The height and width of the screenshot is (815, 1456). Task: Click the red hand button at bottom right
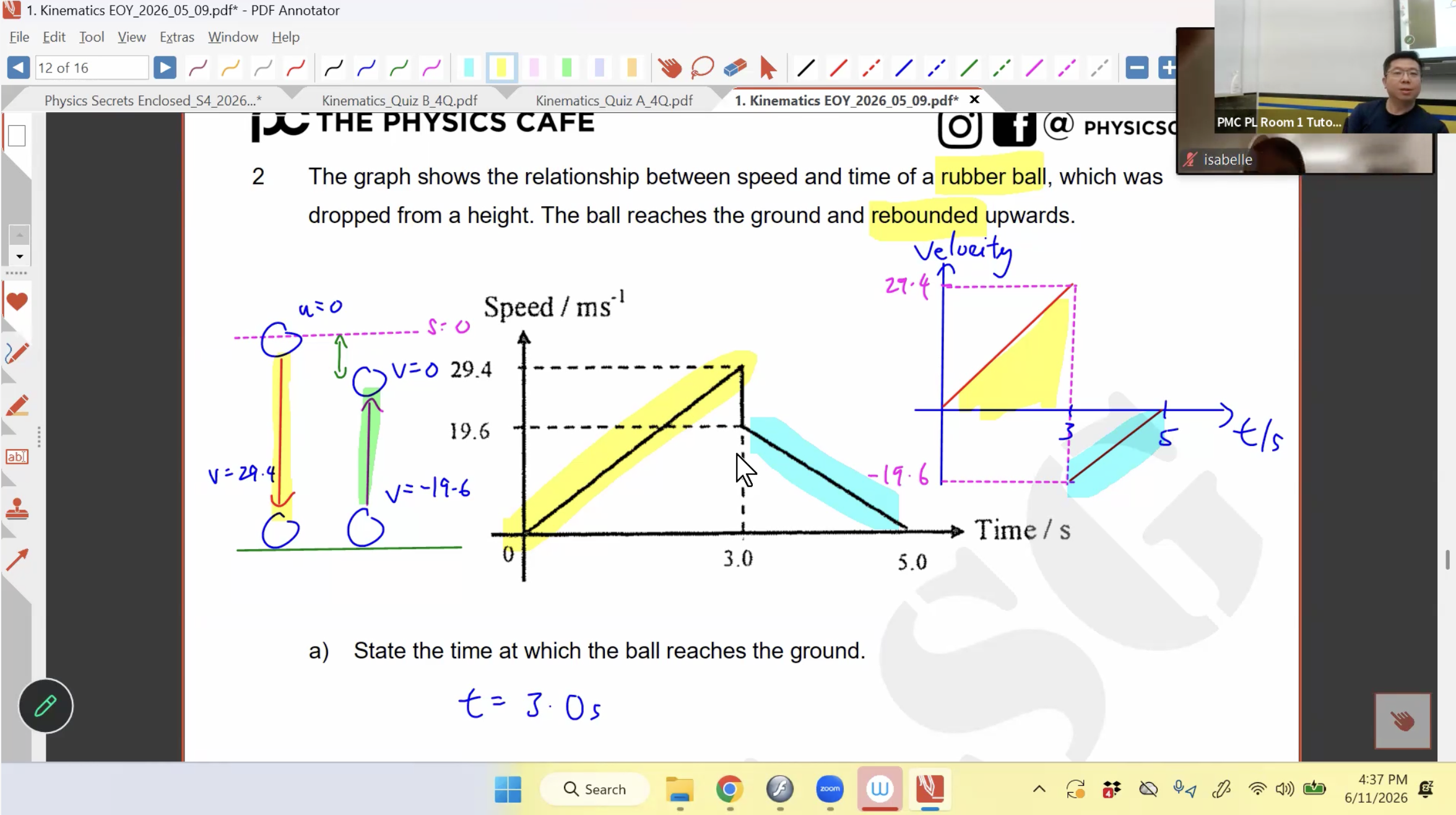1403,721
